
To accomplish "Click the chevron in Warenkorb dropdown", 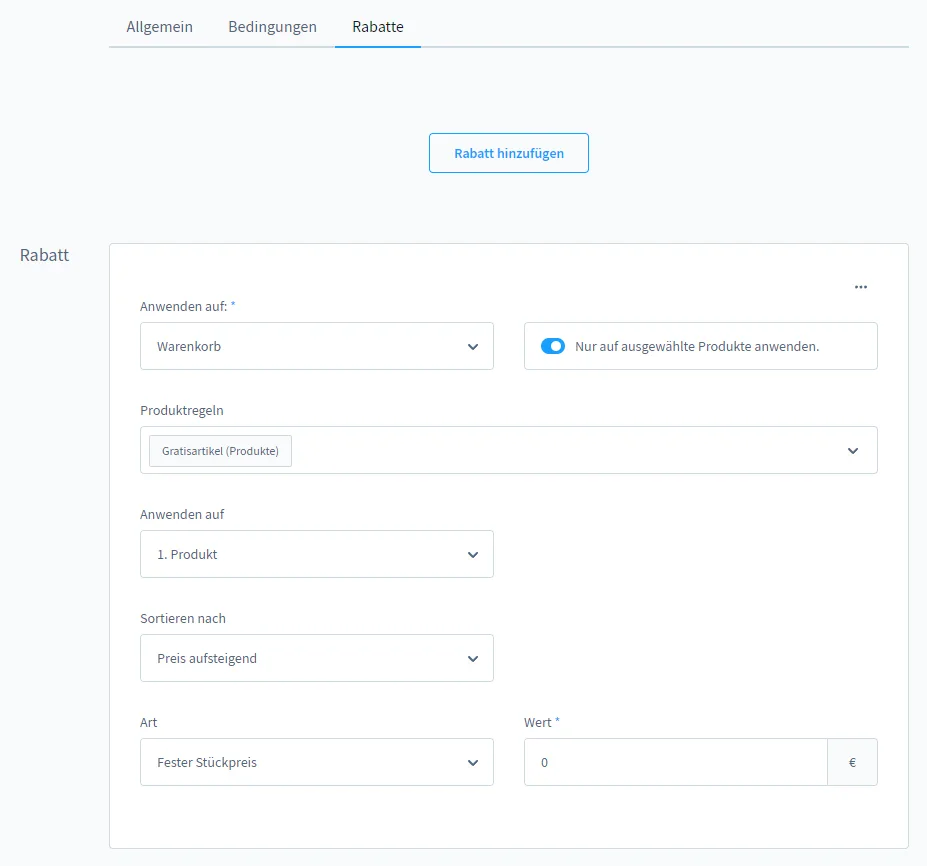I will point(473,347).
